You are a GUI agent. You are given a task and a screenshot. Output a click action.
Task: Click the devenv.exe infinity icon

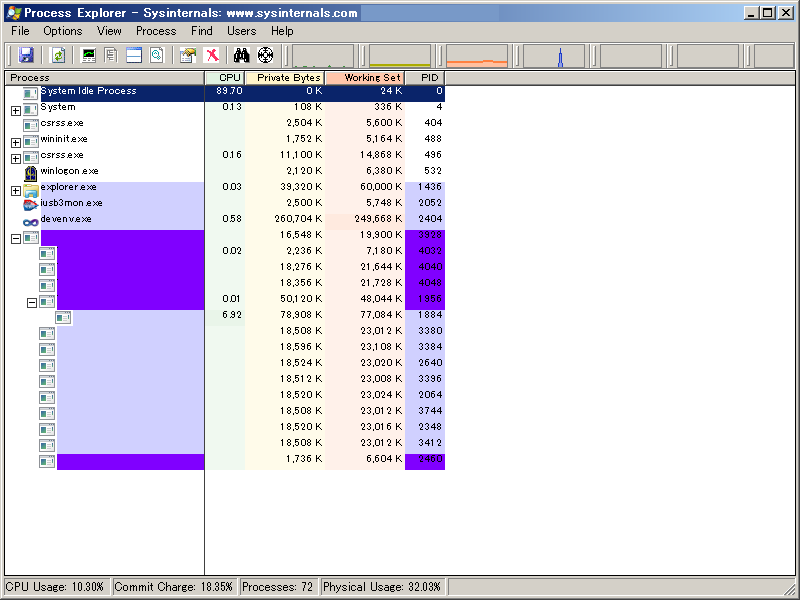pyautogui.click(x=31, y=222)
